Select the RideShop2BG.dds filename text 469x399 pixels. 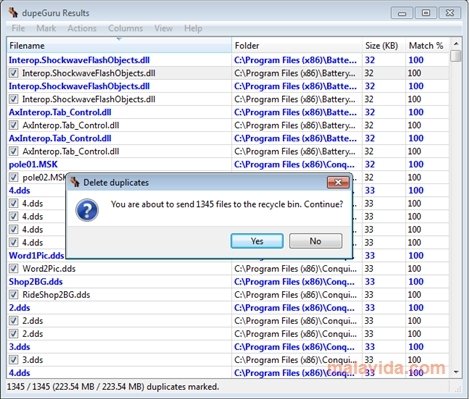[x=56, y=295]
